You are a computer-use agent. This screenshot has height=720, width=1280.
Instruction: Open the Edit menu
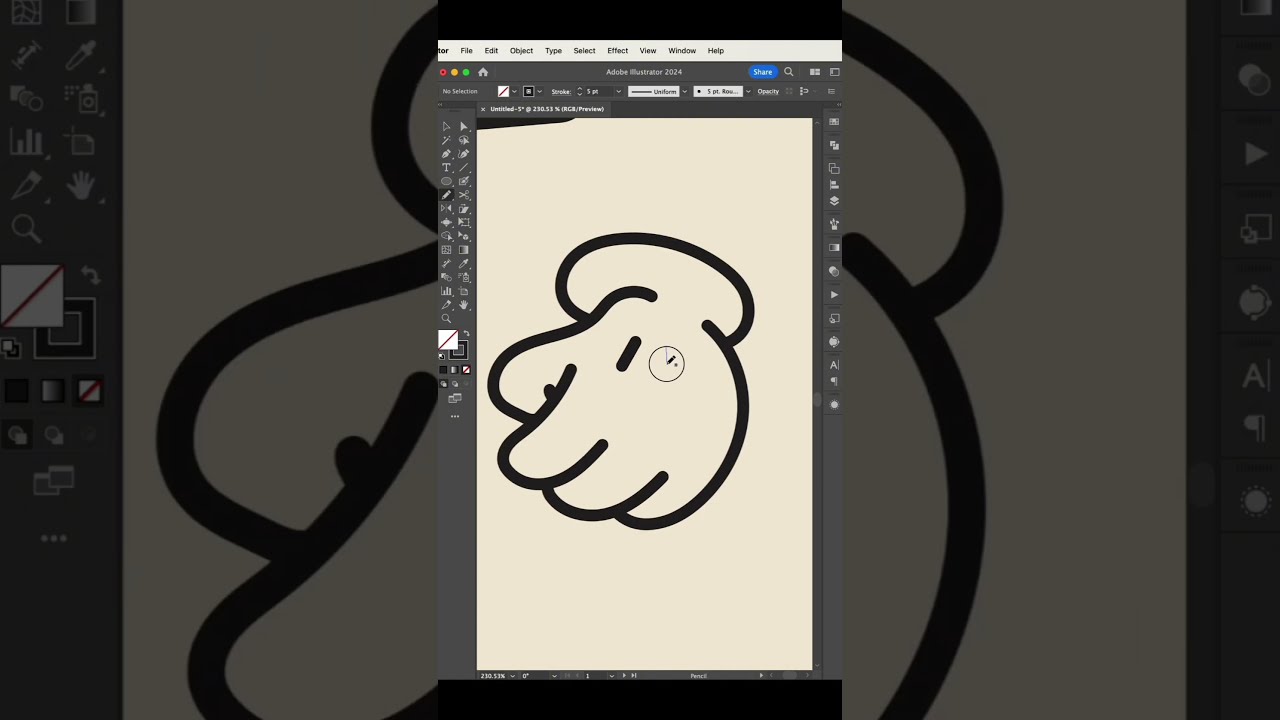(491, 51)
